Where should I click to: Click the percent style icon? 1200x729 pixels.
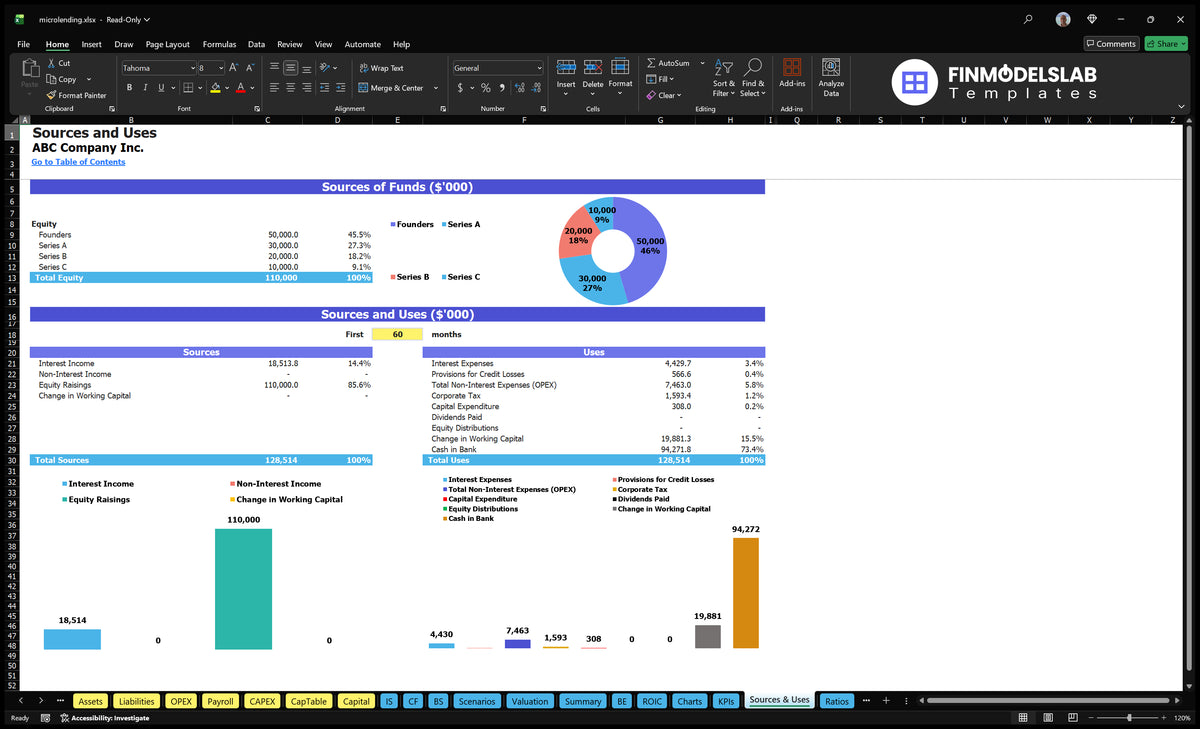[x=486, y=87]
